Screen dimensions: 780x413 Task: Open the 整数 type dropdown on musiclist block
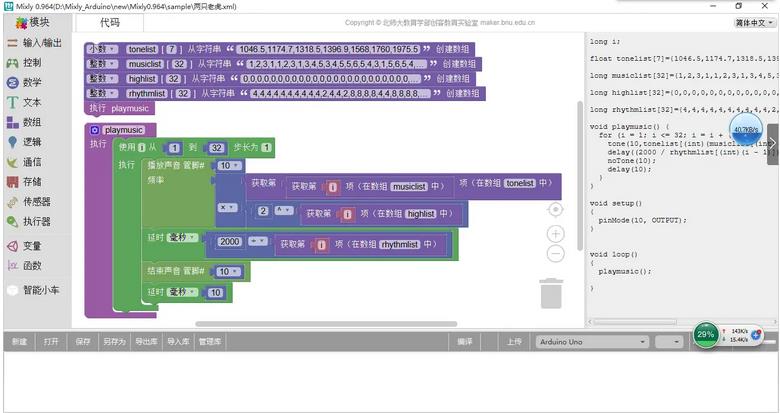[102, 64]
